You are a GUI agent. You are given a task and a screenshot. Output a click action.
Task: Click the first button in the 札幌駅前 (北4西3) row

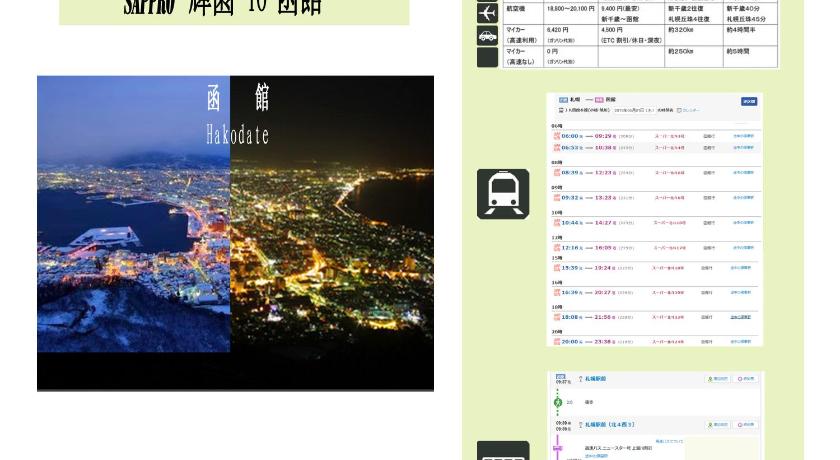(717, 425)
